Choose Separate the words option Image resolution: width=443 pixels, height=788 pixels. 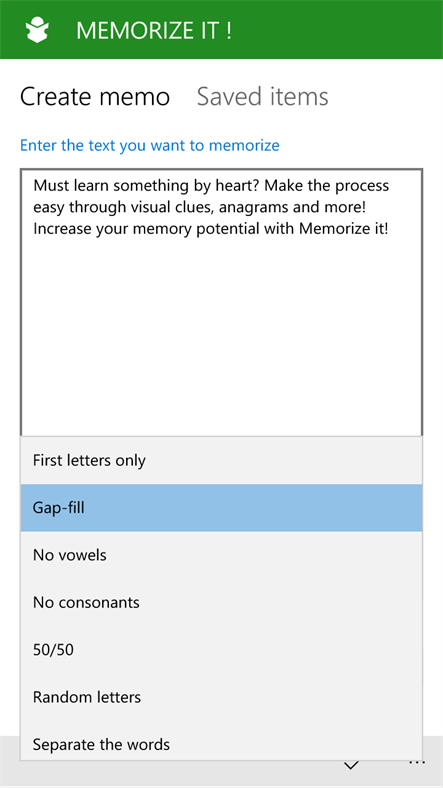coord(221,742)
